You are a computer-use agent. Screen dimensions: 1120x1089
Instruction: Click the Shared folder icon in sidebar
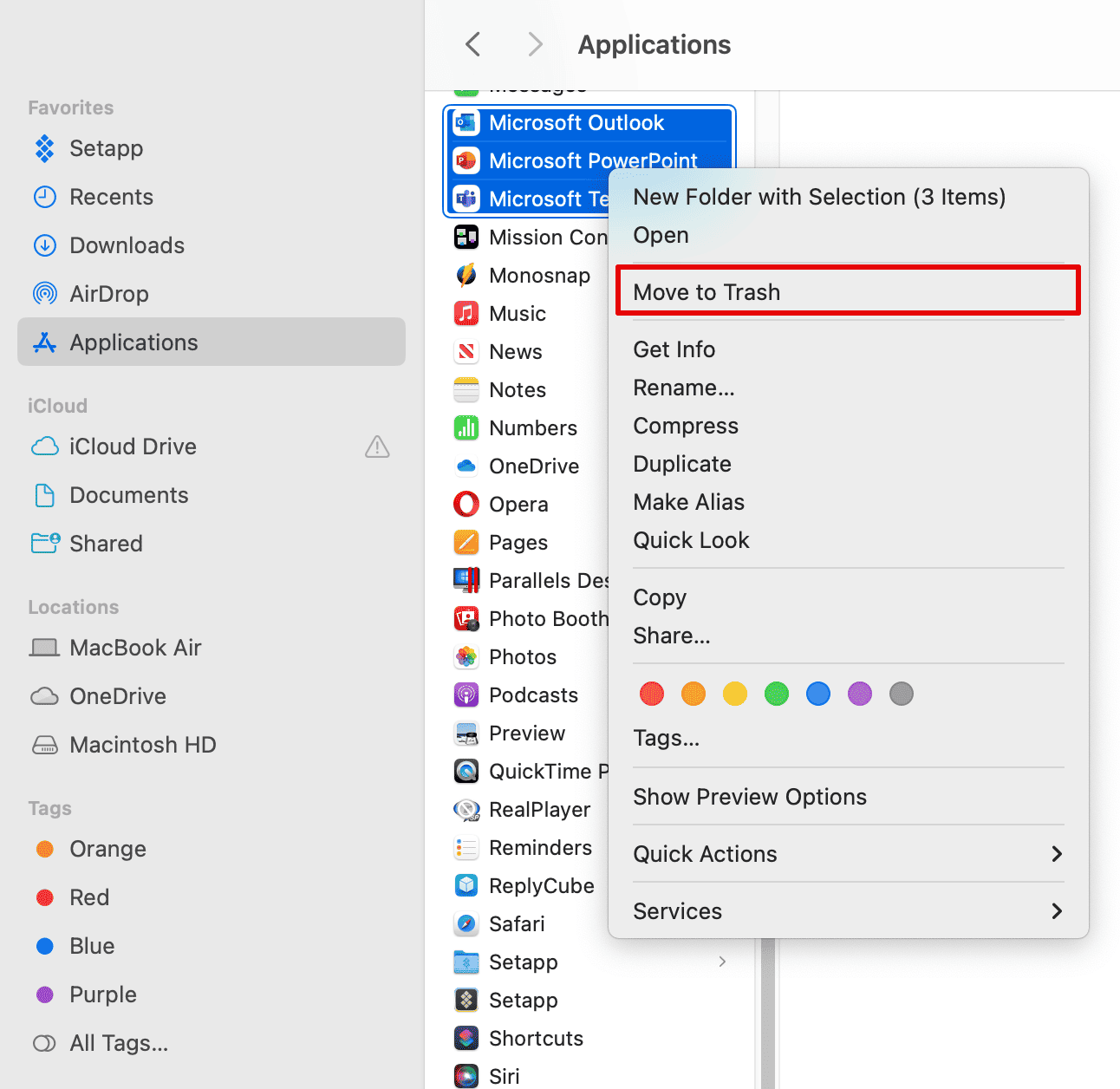click(45, 544)
